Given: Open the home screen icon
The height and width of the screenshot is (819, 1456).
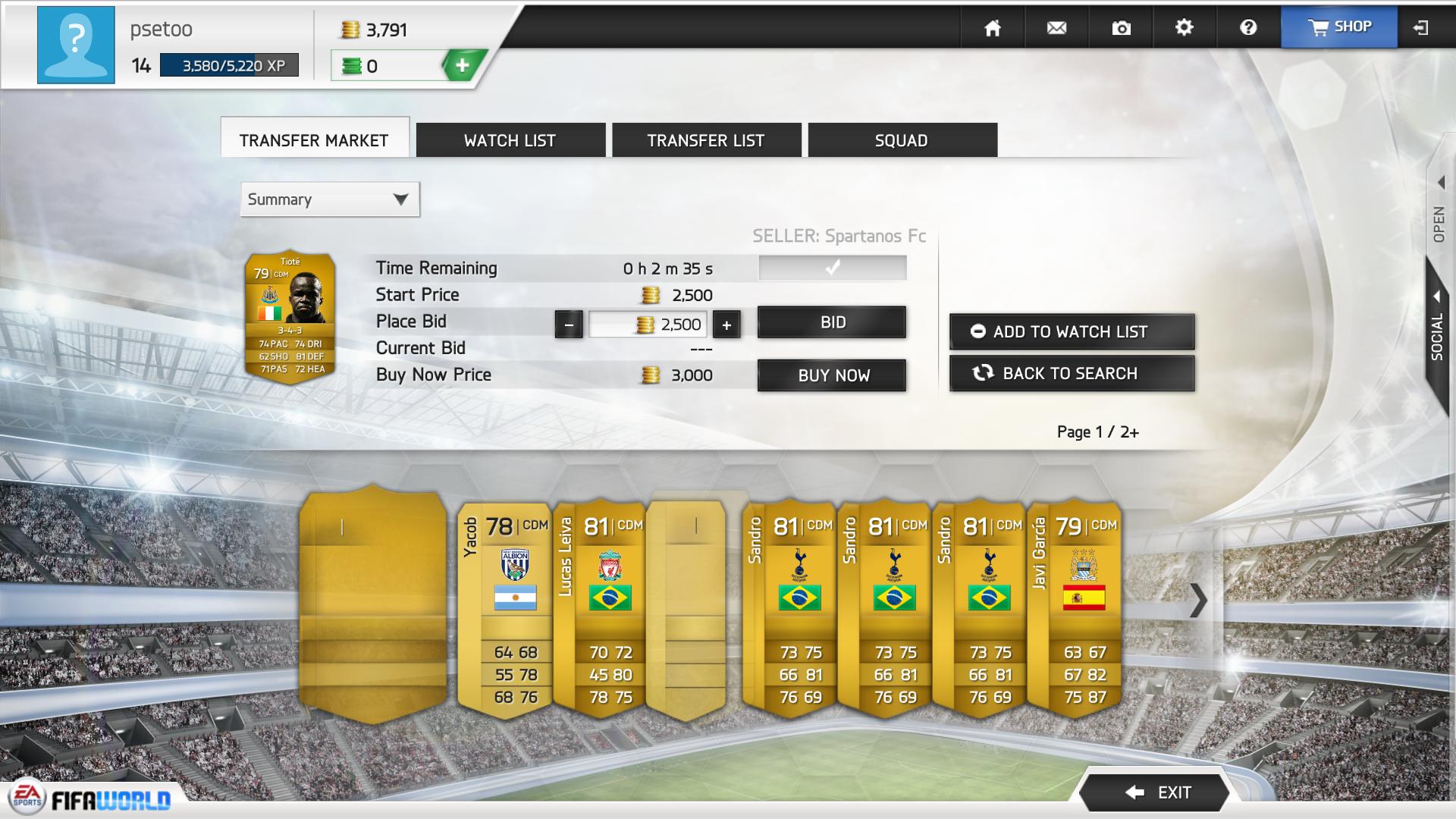Looking at the screenshot, I should pyautogui.click(x=992, y=28).
